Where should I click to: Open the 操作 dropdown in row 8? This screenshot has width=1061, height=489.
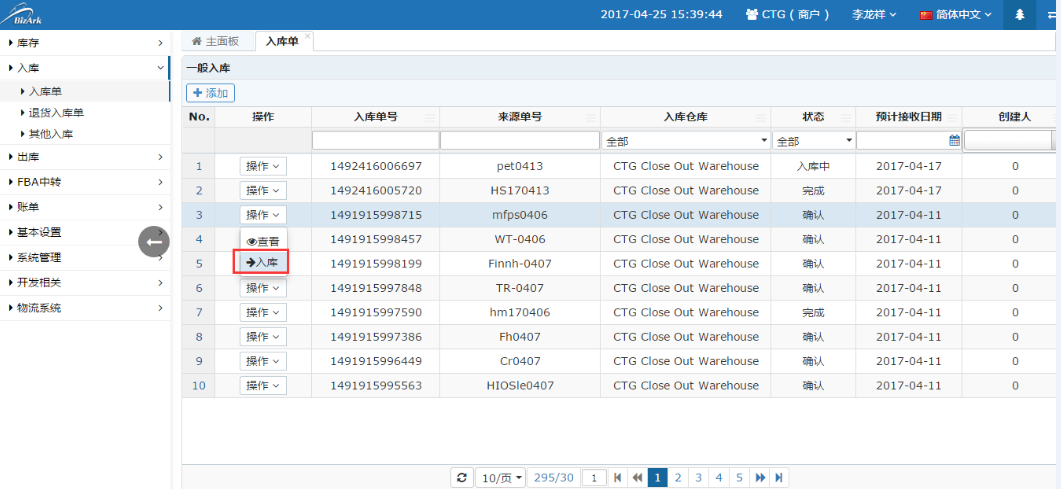pyautogui.click(x=263, y=337)
